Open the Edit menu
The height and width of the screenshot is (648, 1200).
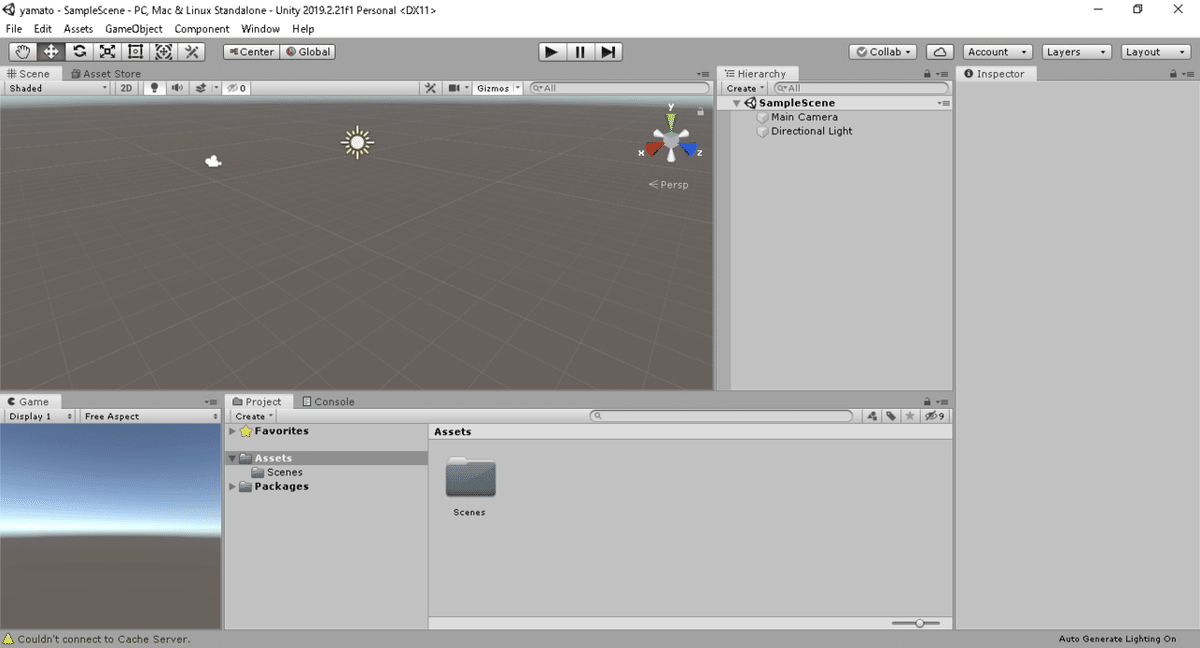tap(43, 29)
